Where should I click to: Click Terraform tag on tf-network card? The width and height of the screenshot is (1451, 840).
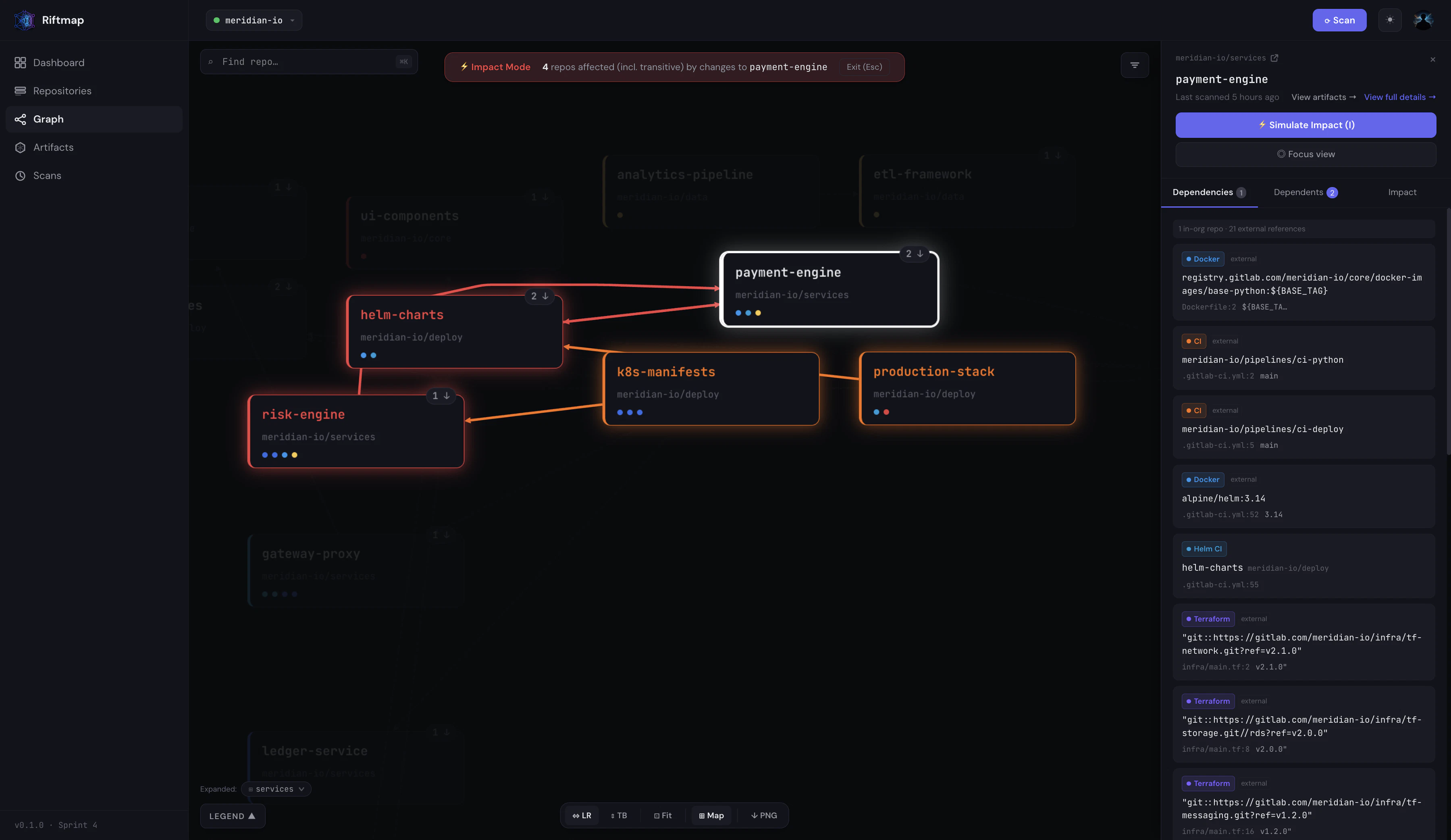tap(1208, 619)
